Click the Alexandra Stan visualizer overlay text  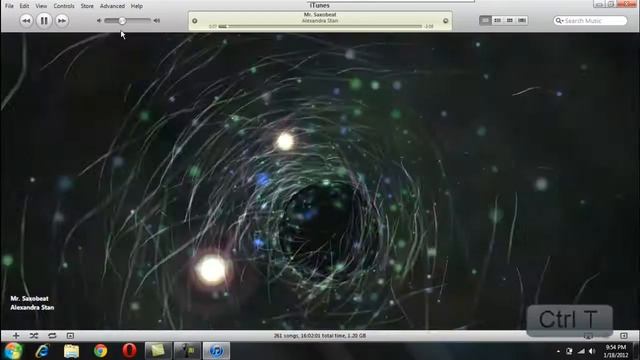point(32,307)
